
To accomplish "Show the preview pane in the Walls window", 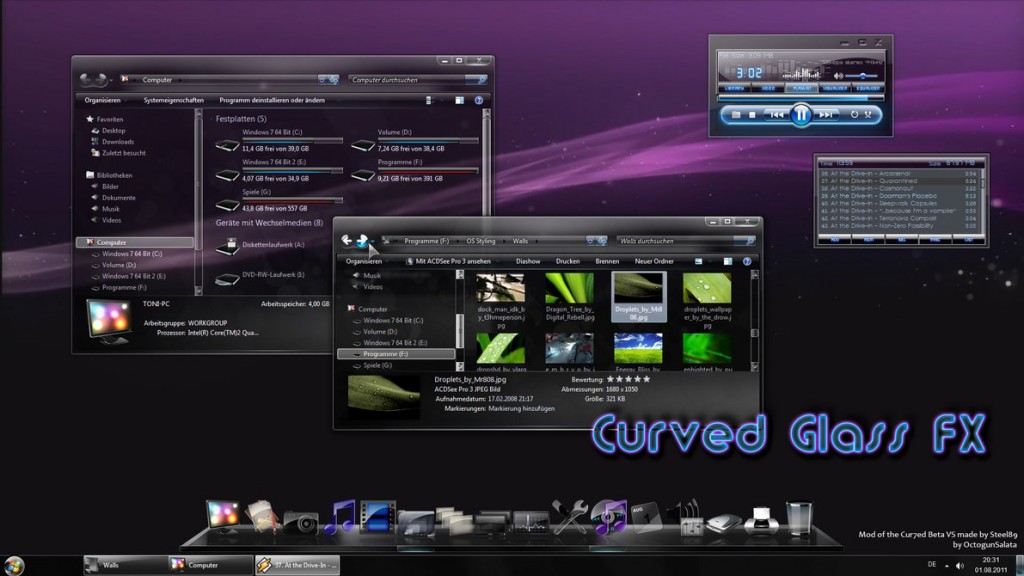I will (x=728, y=261).
